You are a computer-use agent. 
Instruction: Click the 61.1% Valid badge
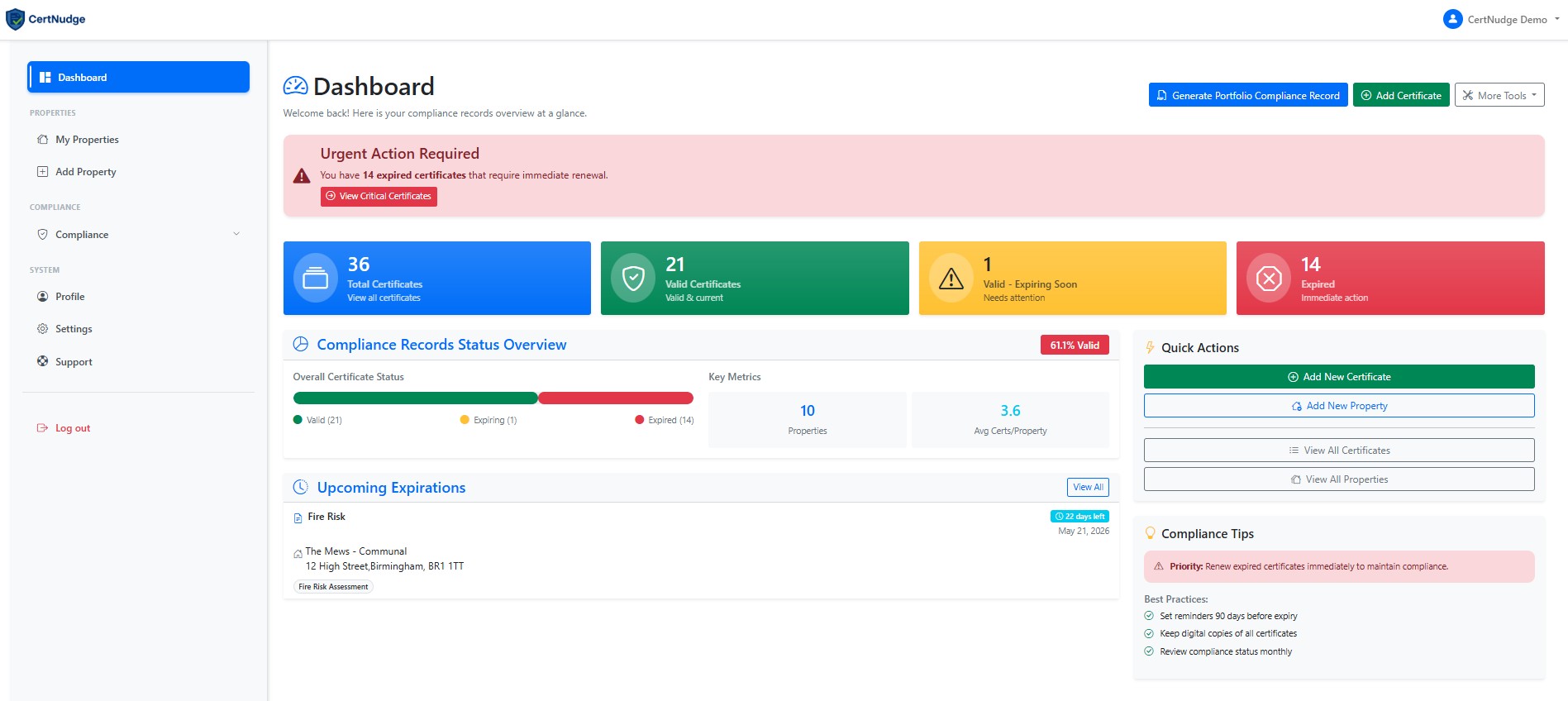(x=1075, y=345)
